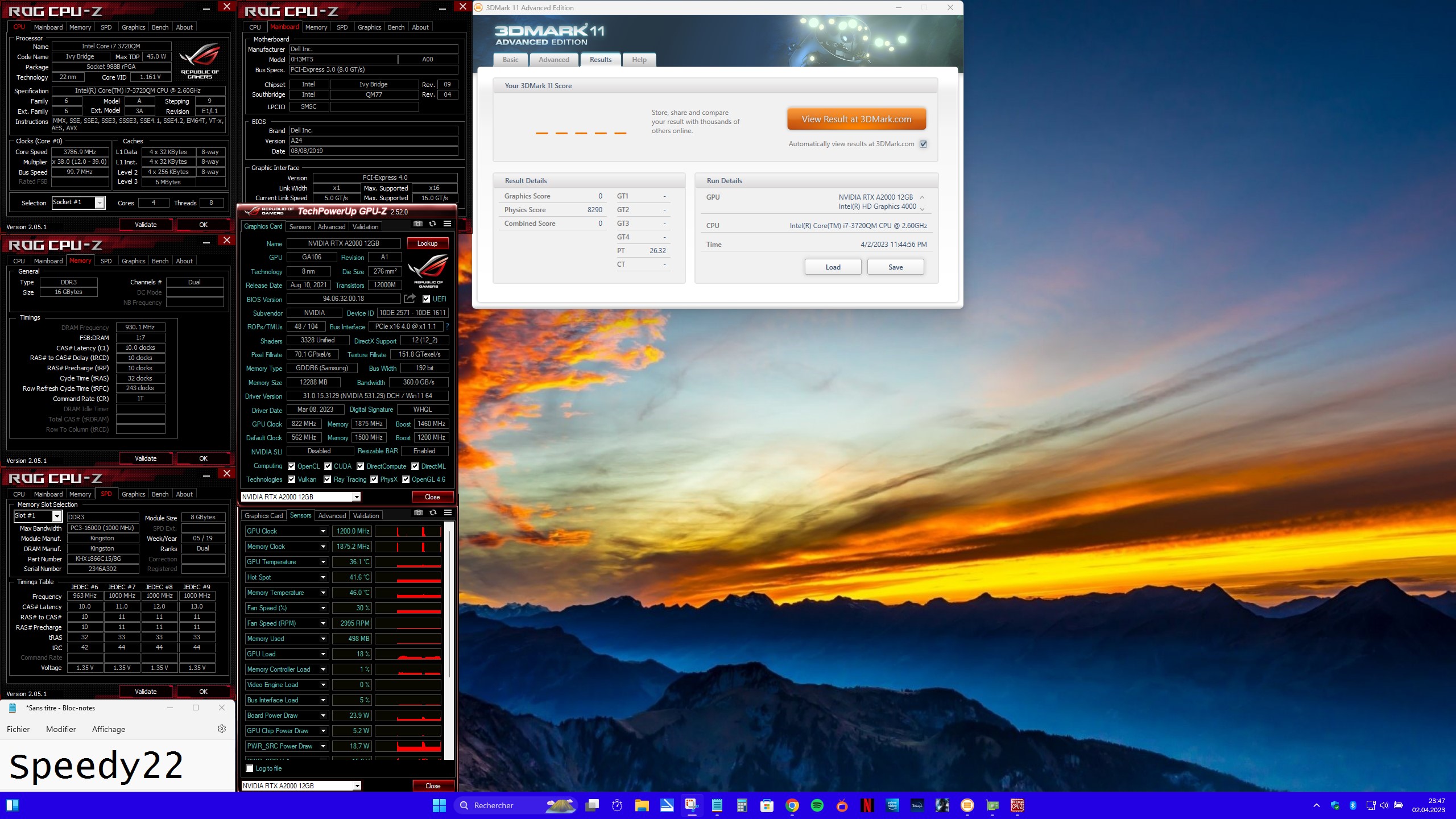Viewport: 1456px width, 819px height.
Task: Click Close in the GPU-Z Sensors window
Action: click(x=433, y=786)
